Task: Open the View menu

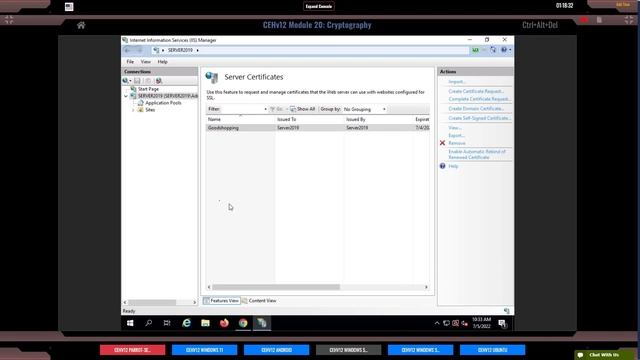Action: click(x=146, y=62)
